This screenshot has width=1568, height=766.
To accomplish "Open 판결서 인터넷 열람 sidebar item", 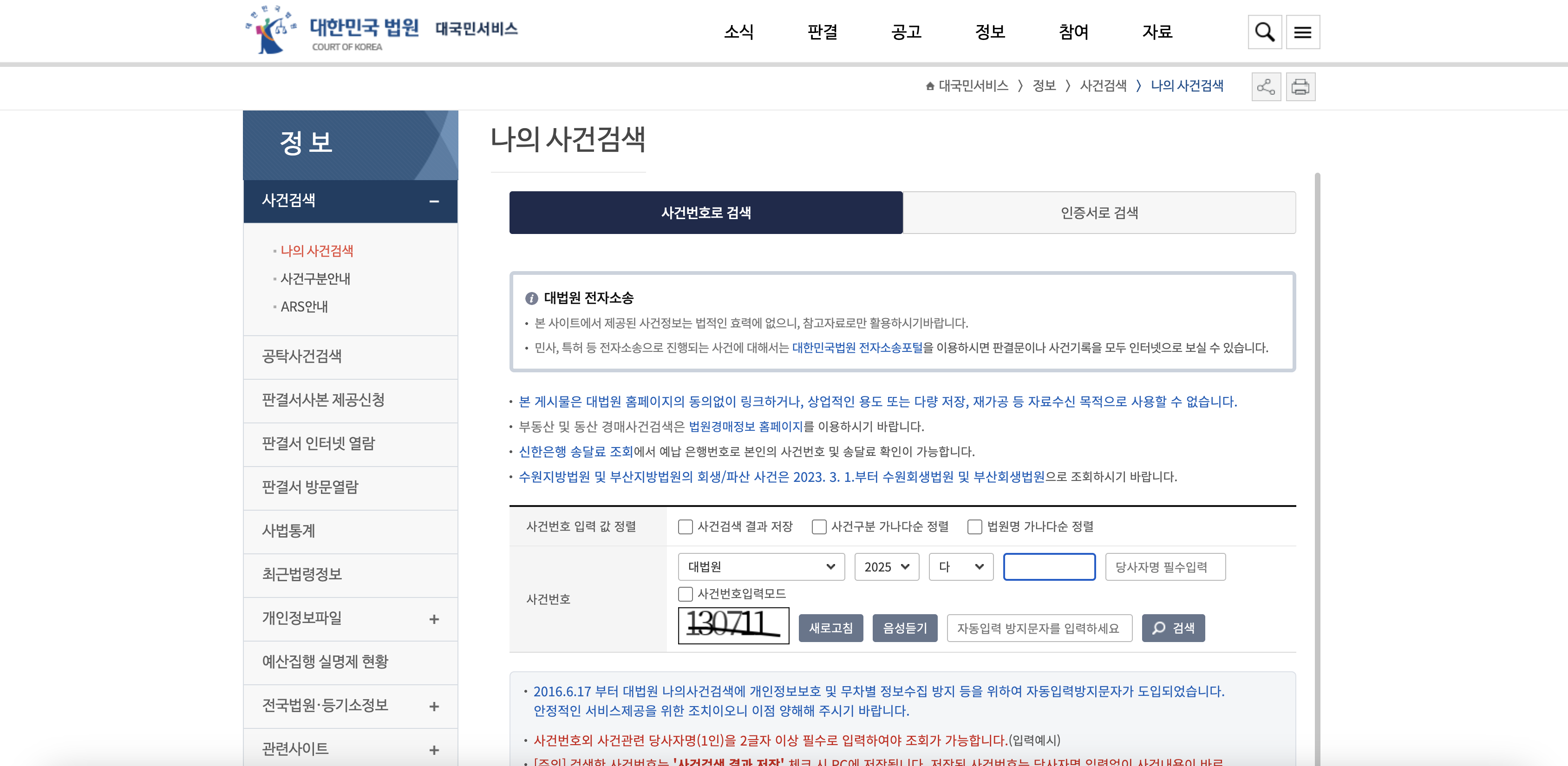I will [350, 444].
